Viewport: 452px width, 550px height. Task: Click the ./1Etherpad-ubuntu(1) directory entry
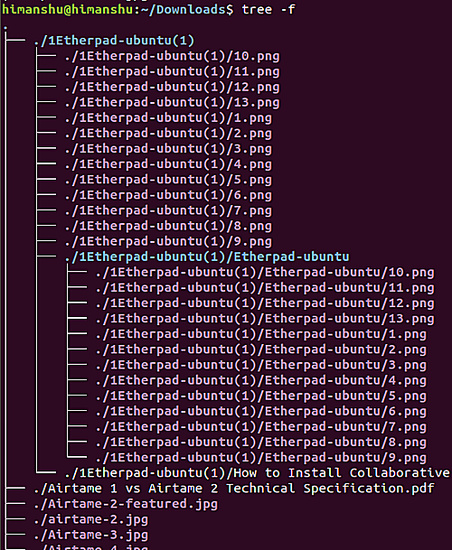pyautogui.click(x=114, y=41)
